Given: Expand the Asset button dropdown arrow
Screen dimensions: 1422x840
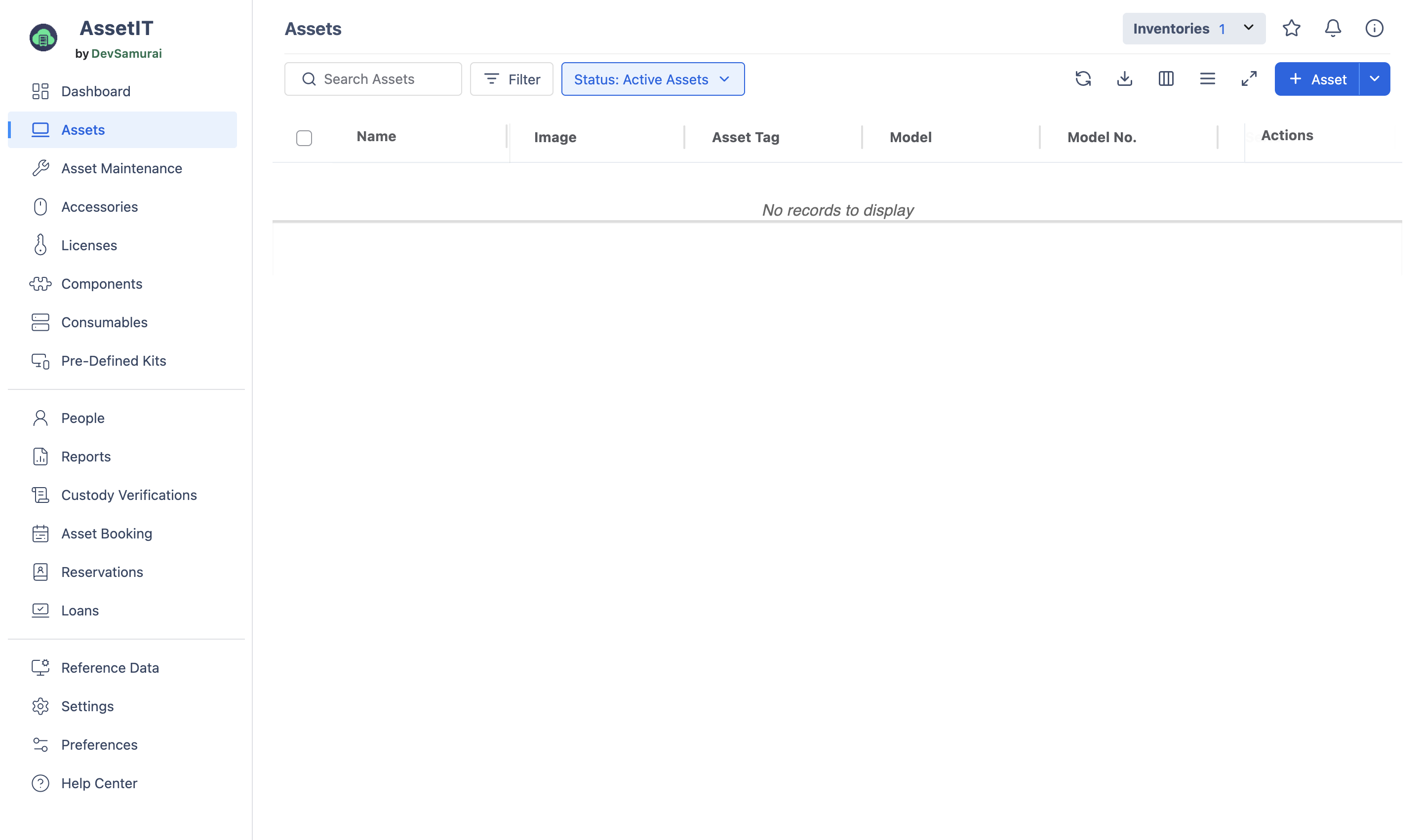Looking at the screenshot, I should tap(1374, 78).
